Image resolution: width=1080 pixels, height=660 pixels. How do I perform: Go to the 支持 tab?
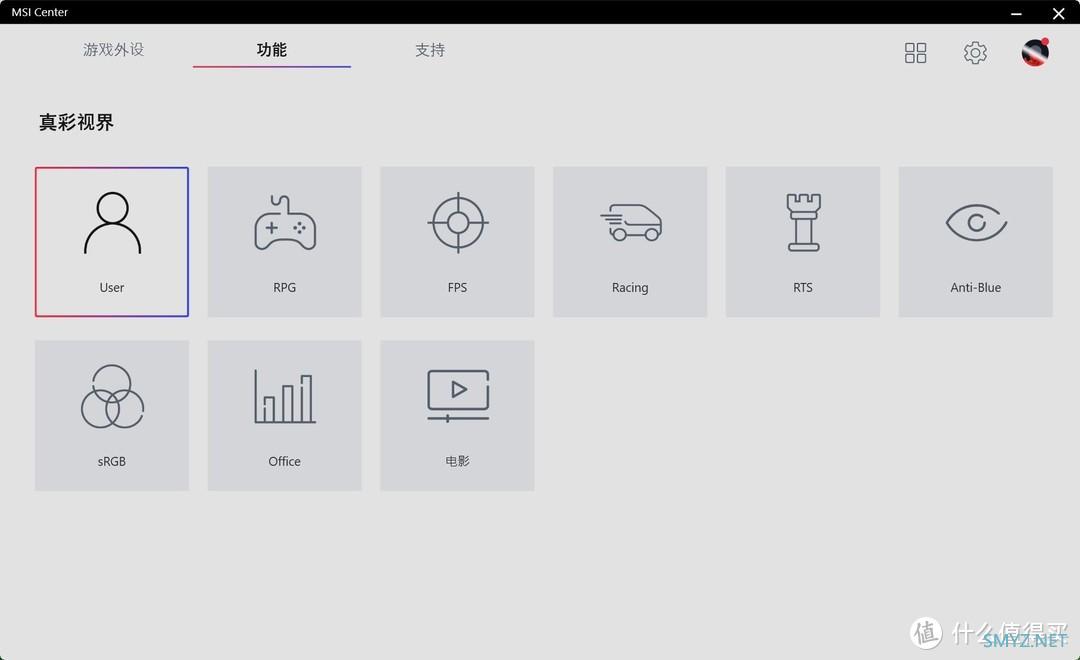[430, 50]
